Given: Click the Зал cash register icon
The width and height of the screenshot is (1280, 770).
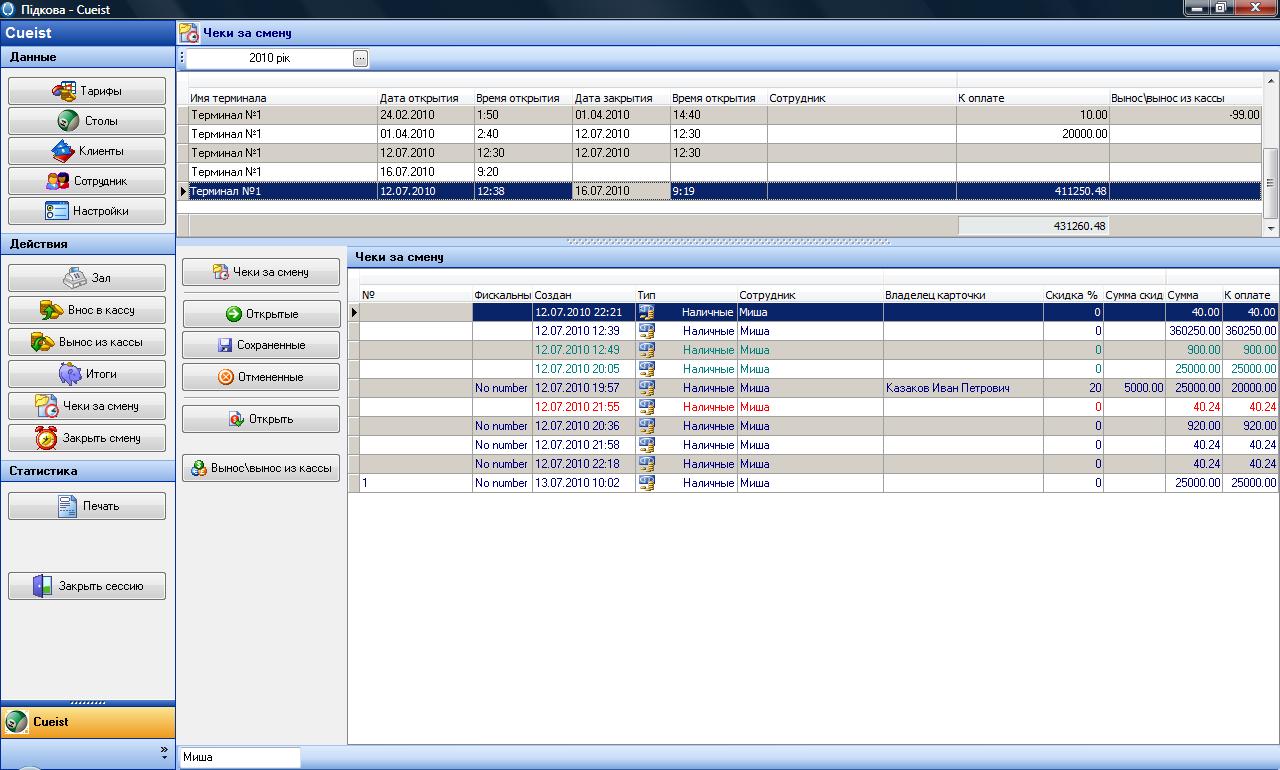Looking at the screenshot, I should 75,278.
